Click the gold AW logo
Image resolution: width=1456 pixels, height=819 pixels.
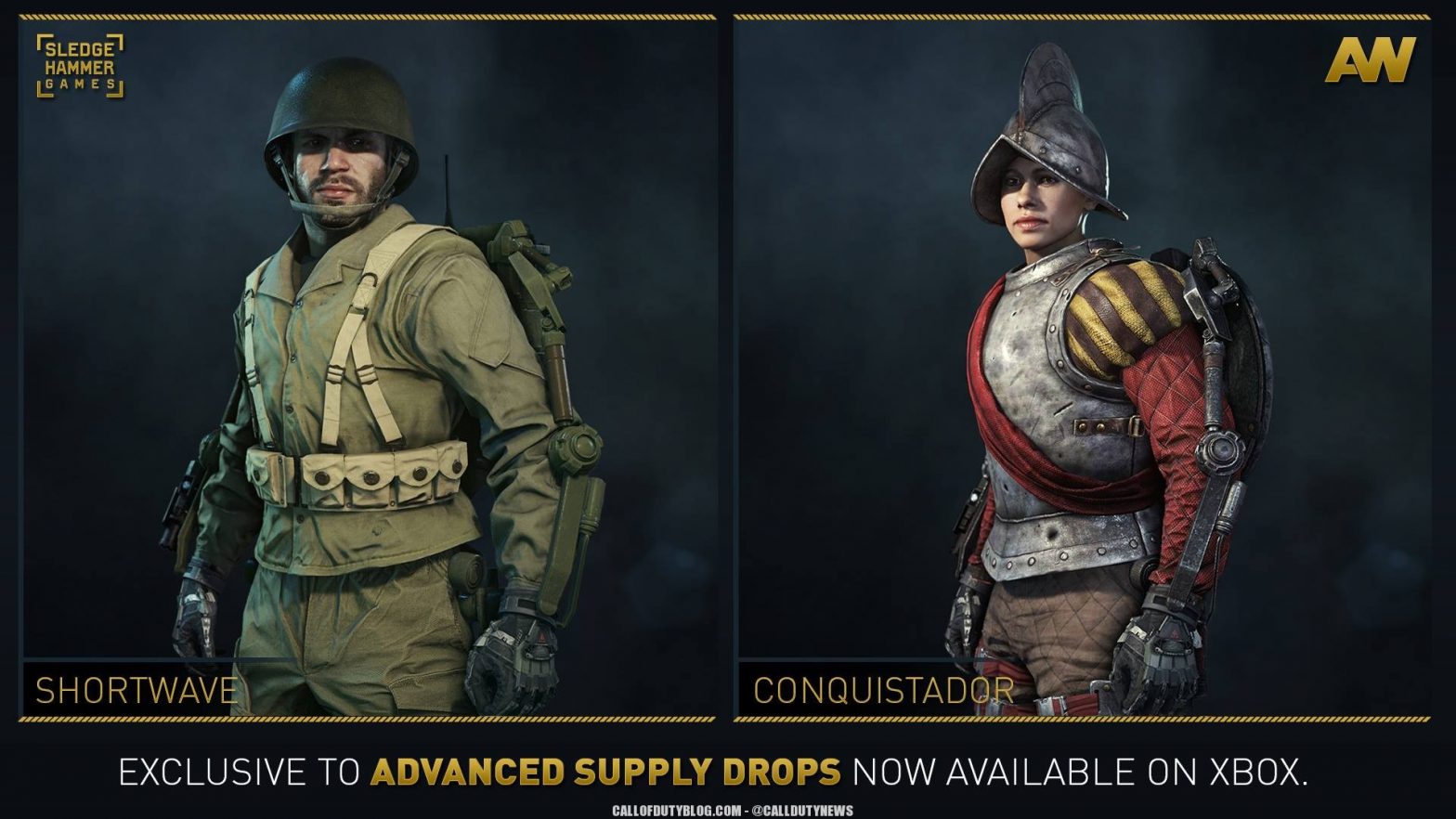pyautogui.click(x=1370, y=59)
